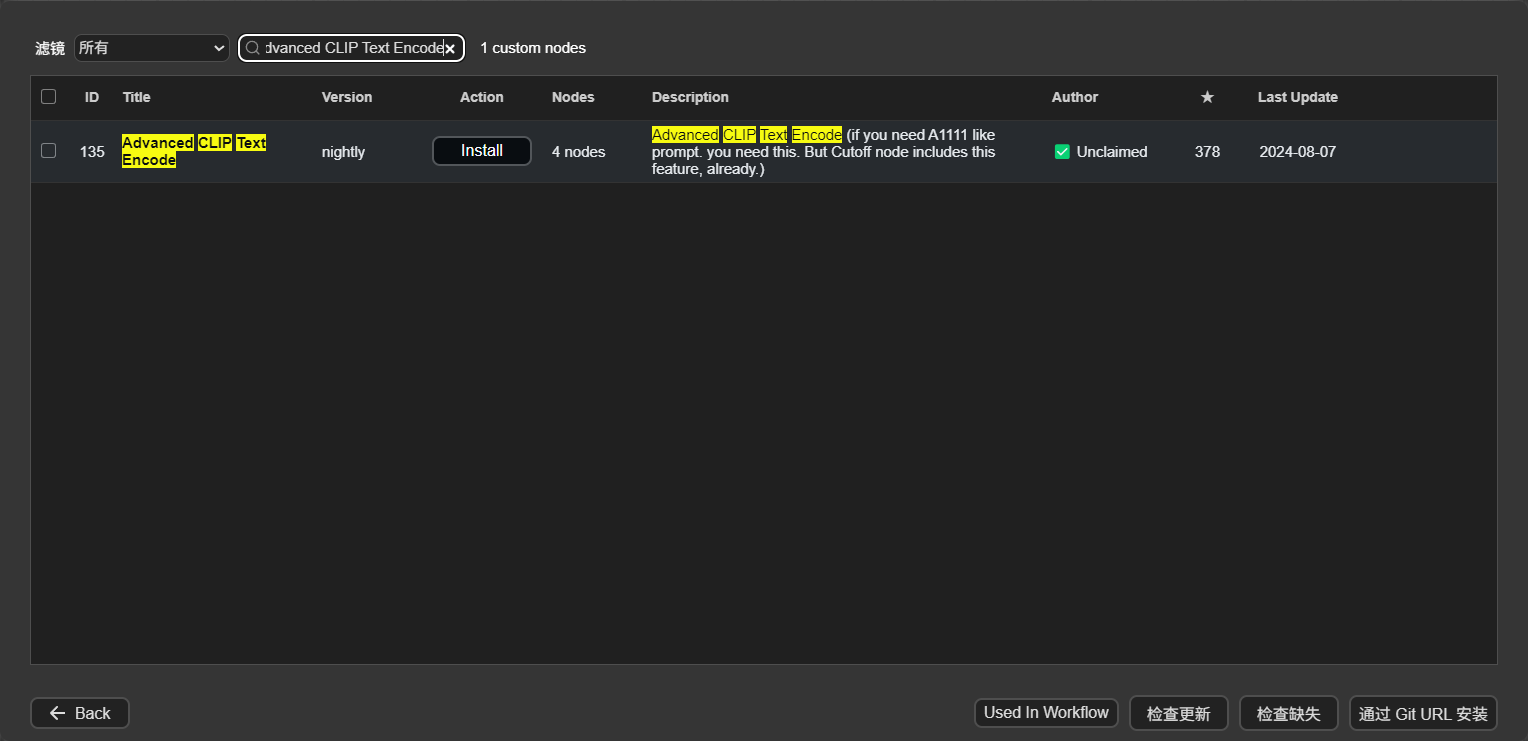The image size is (1528, 741).
Task: Click the description text about A1111 prompt
Action: 824,152
